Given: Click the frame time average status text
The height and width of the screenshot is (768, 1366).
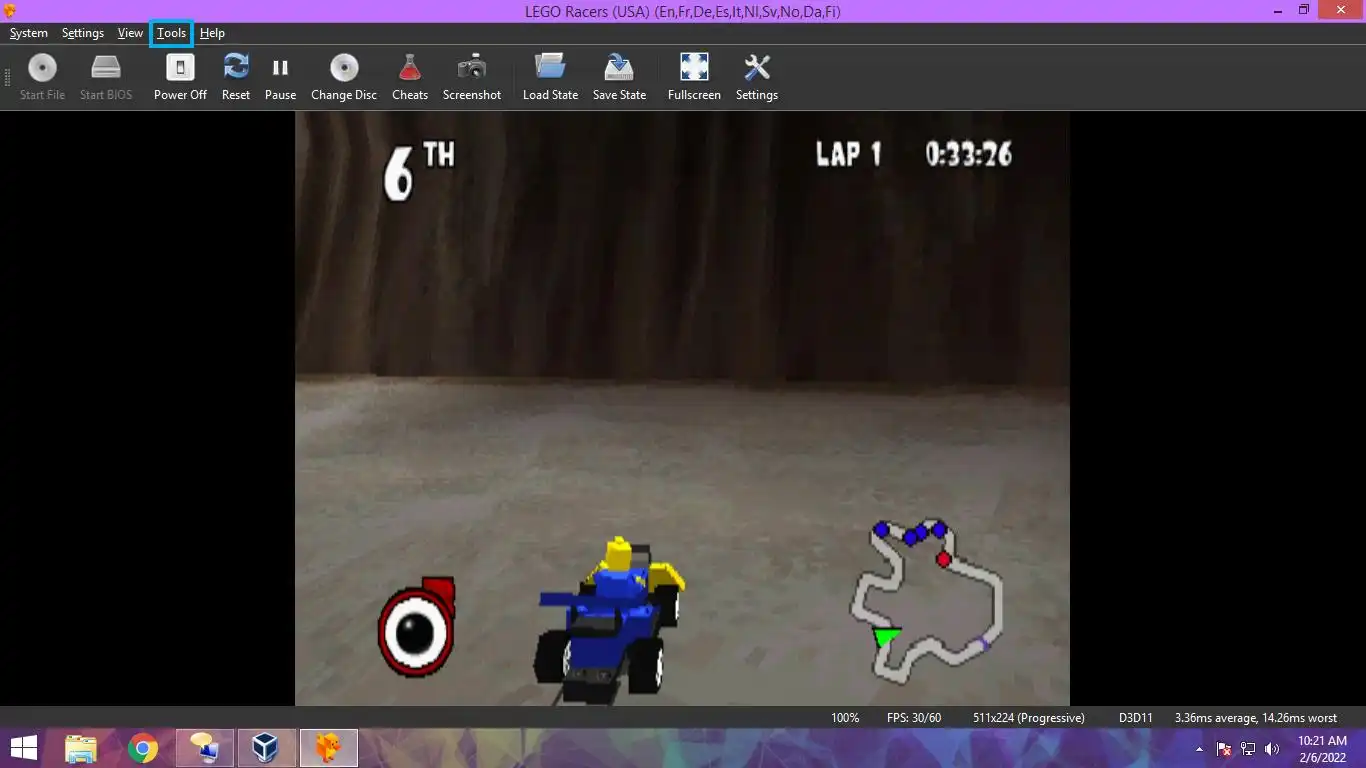Looking at the screenshot, I should click(1255, 718).
